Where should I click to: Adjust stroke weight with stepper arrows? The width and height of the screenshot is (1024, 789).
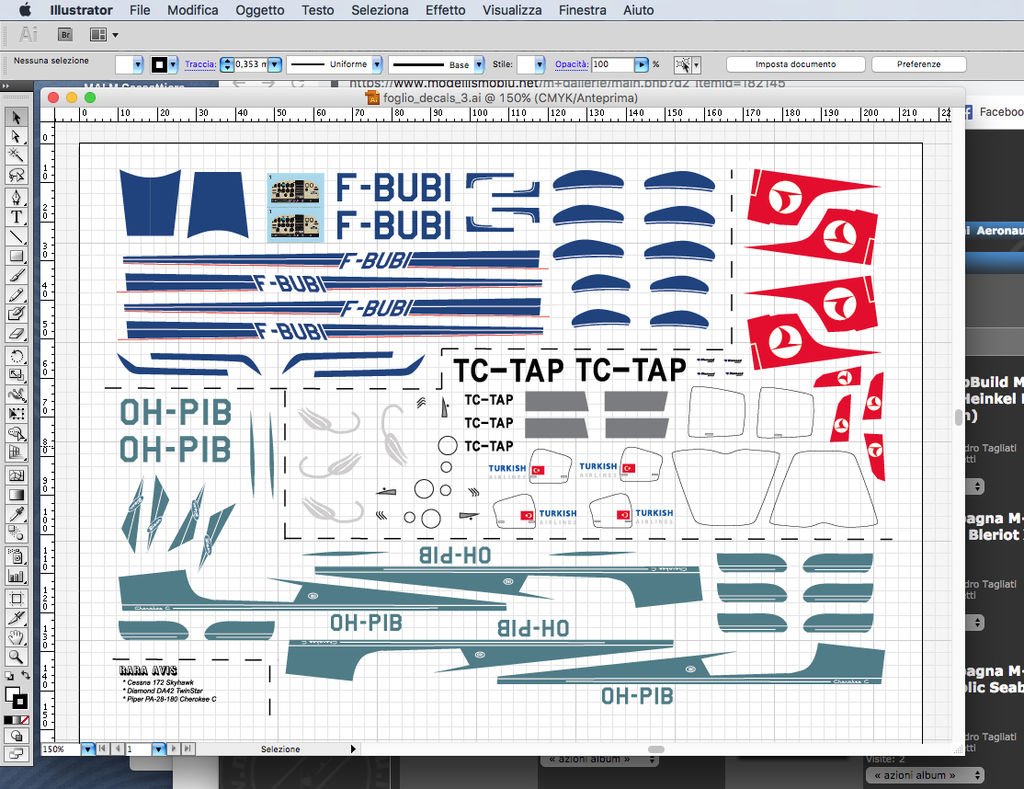227,65
